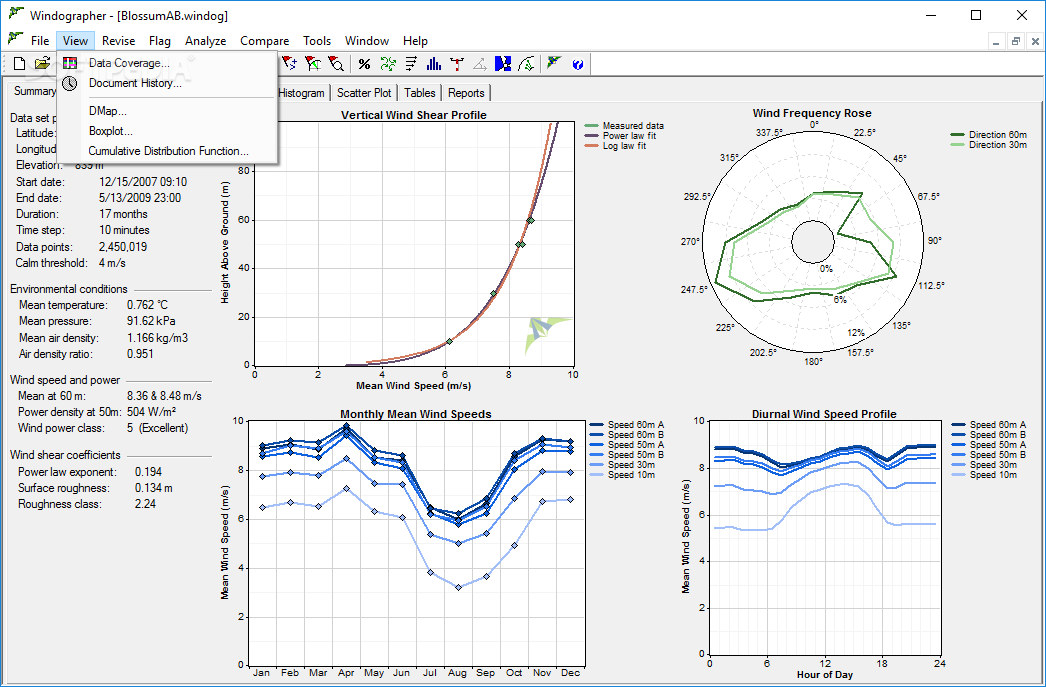
Task: Click the grayed-out triangle toolbar icon
Action: tap(479, 64)
